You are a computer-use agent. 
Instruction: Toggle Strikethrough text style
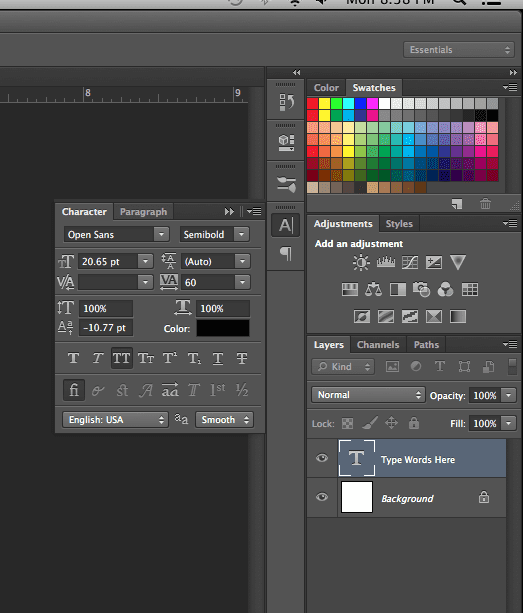coord(242,358)
